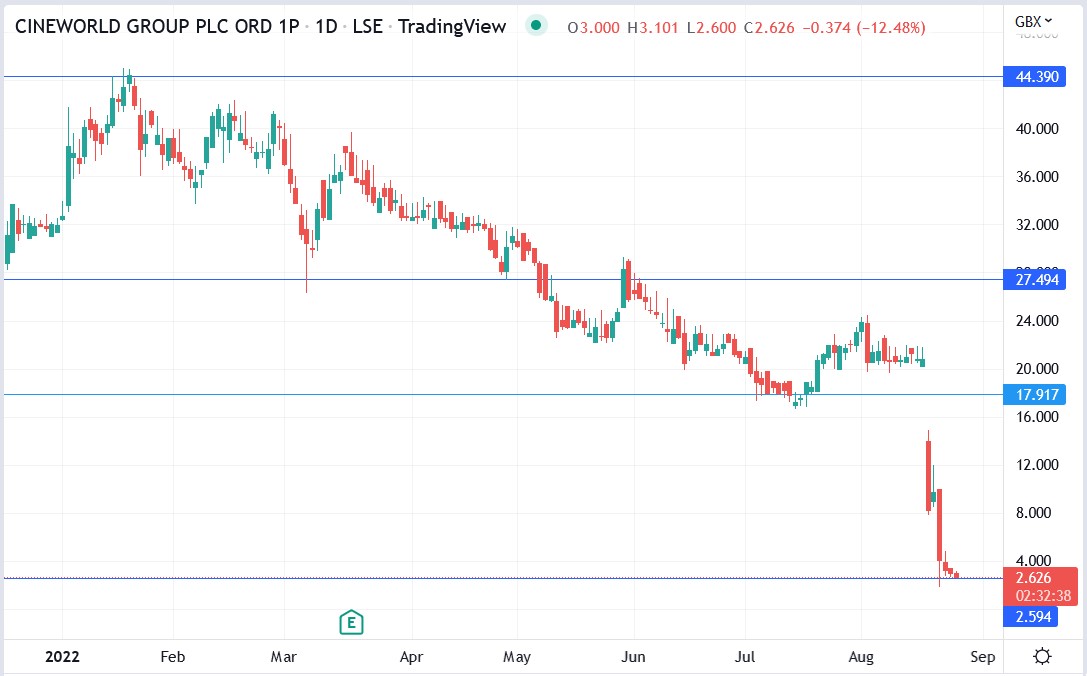Open the GBX currency dropdown
This screenshot has width=1087, height=676.
click(x=1026, y=18)
